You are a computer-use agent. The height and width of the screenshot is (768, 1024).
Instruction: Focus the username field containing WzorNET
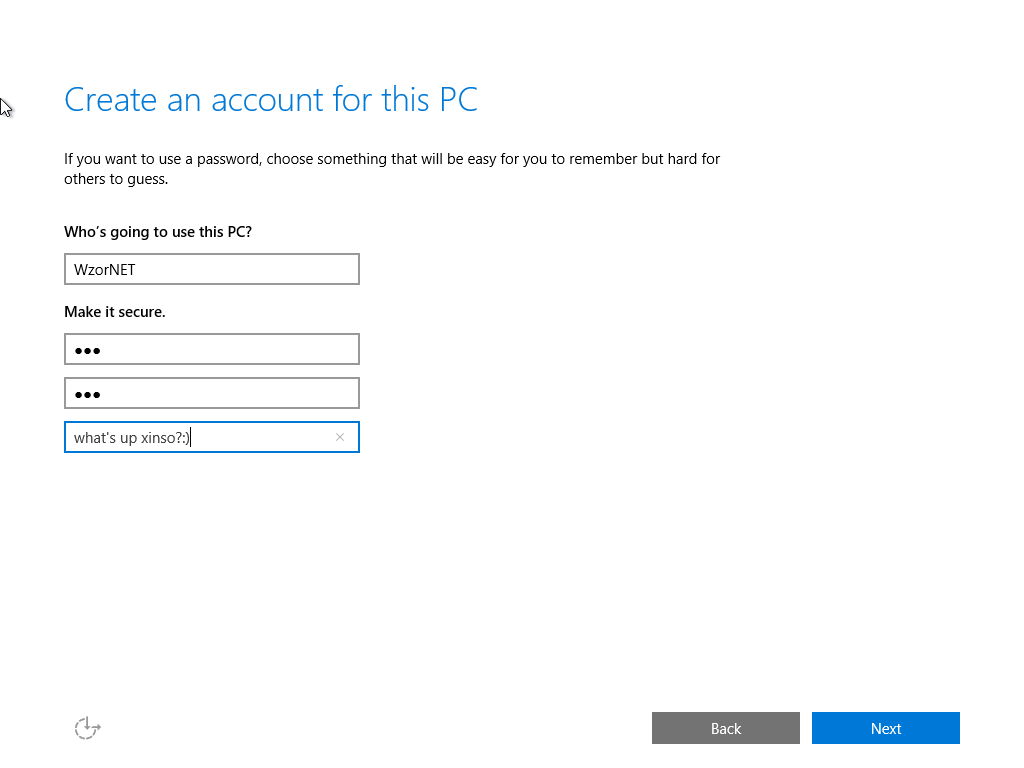(x=212, y=269)
